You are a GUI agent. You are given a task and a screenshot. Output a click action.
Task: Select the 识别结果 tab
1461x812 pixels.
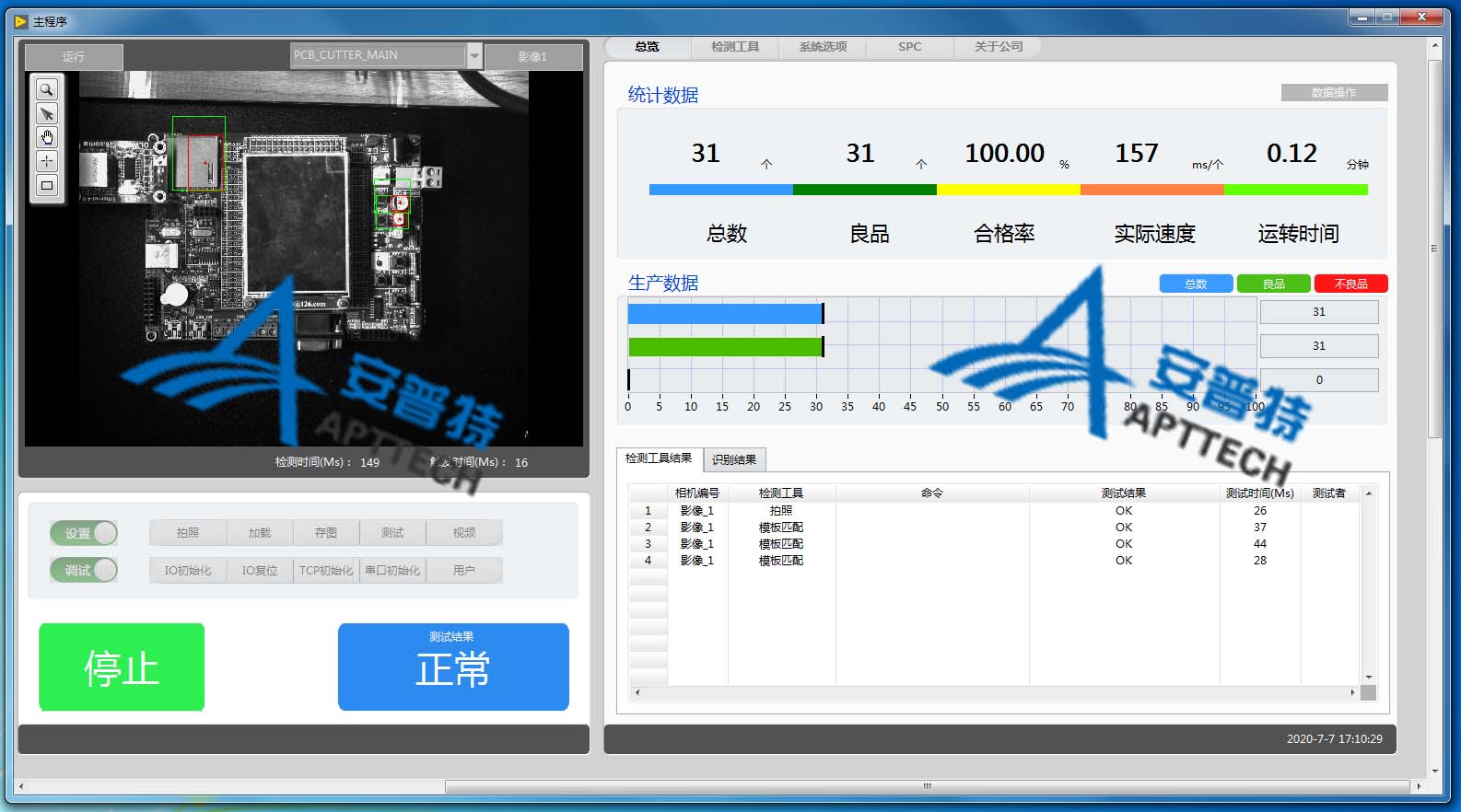click(x=734, y=459)
